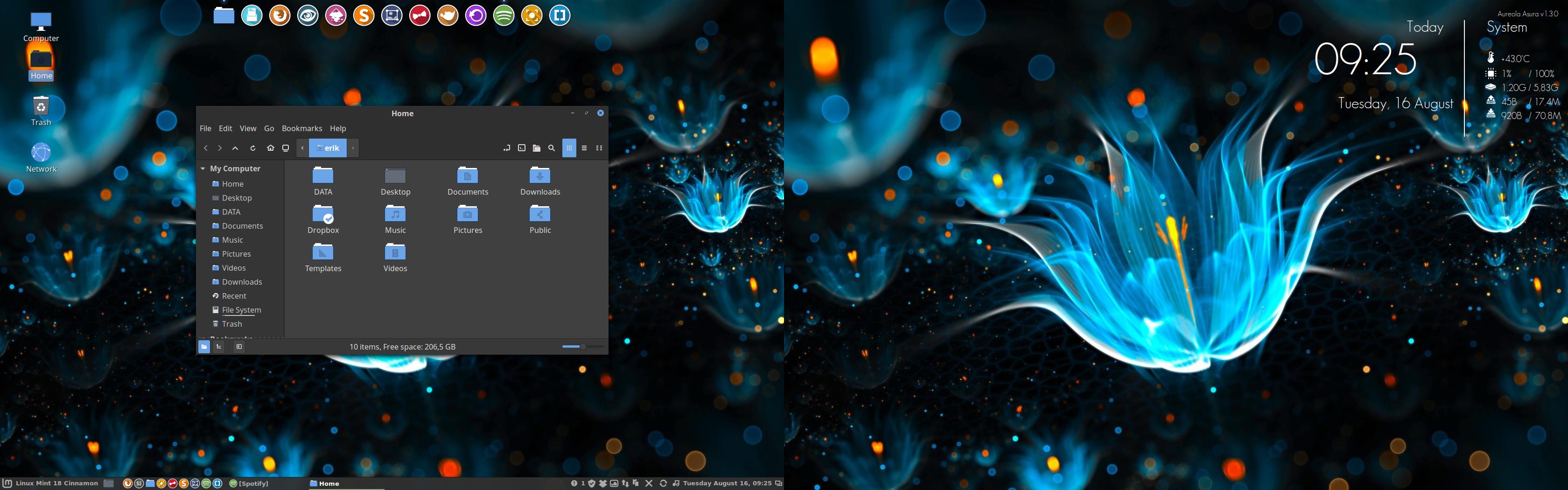Screen dimensions: 1568x490
Task: Hide the sidebar via statusbar button
Action: pos(239,346)
